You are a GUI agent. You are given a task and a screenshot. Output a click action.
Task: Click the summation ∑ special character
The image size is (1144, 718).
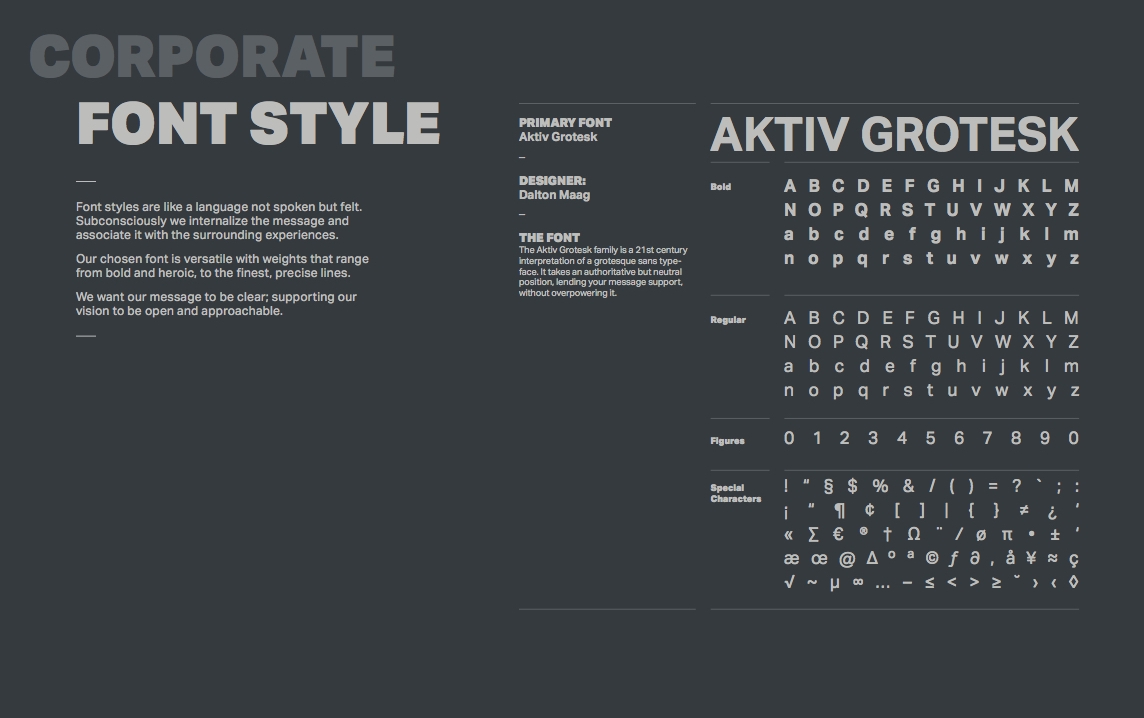pos(813,535)
